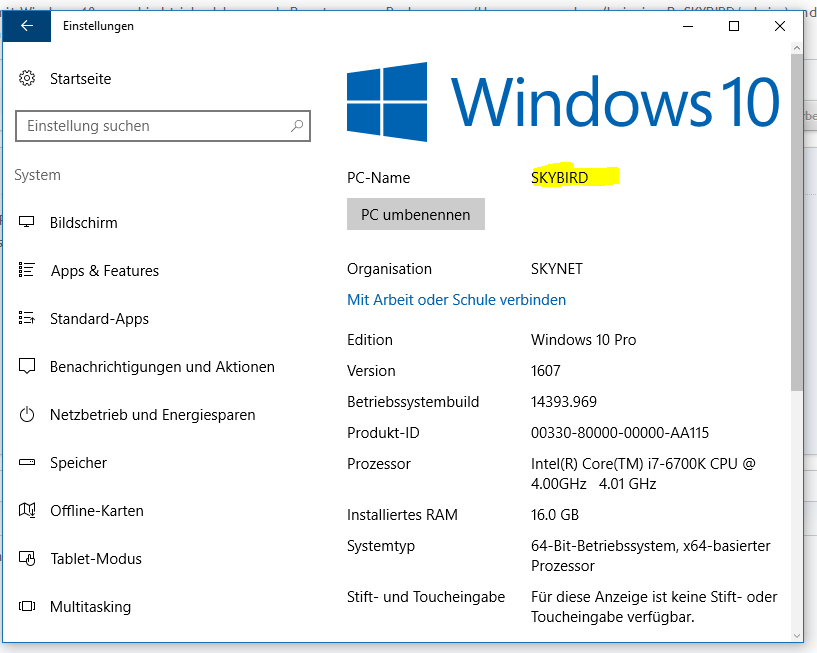Click the Benachrichtigungen speech bubble icon

(x=27, y=366)
